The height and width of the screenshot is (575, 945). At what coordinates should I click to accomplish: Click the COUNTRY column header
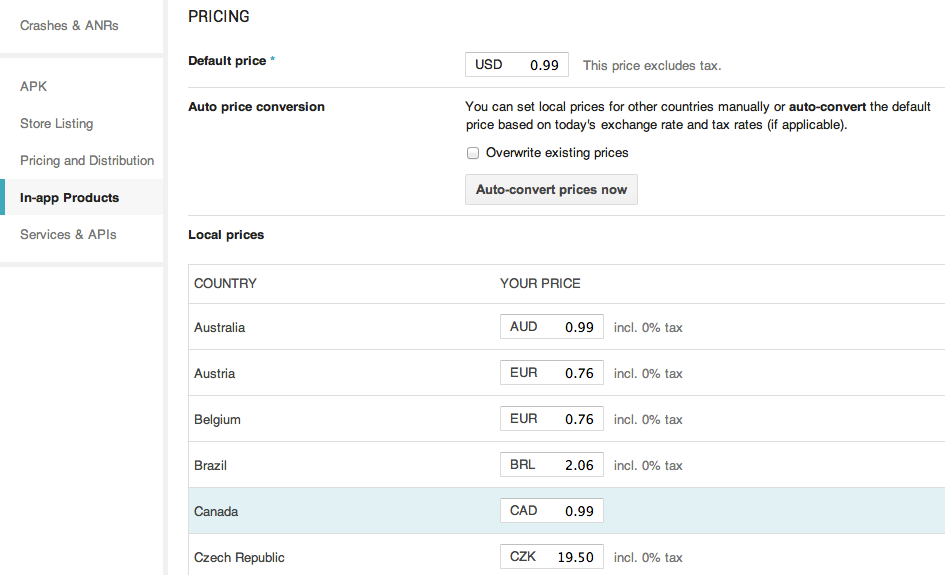pyautogui.click(x=225, y=284)
